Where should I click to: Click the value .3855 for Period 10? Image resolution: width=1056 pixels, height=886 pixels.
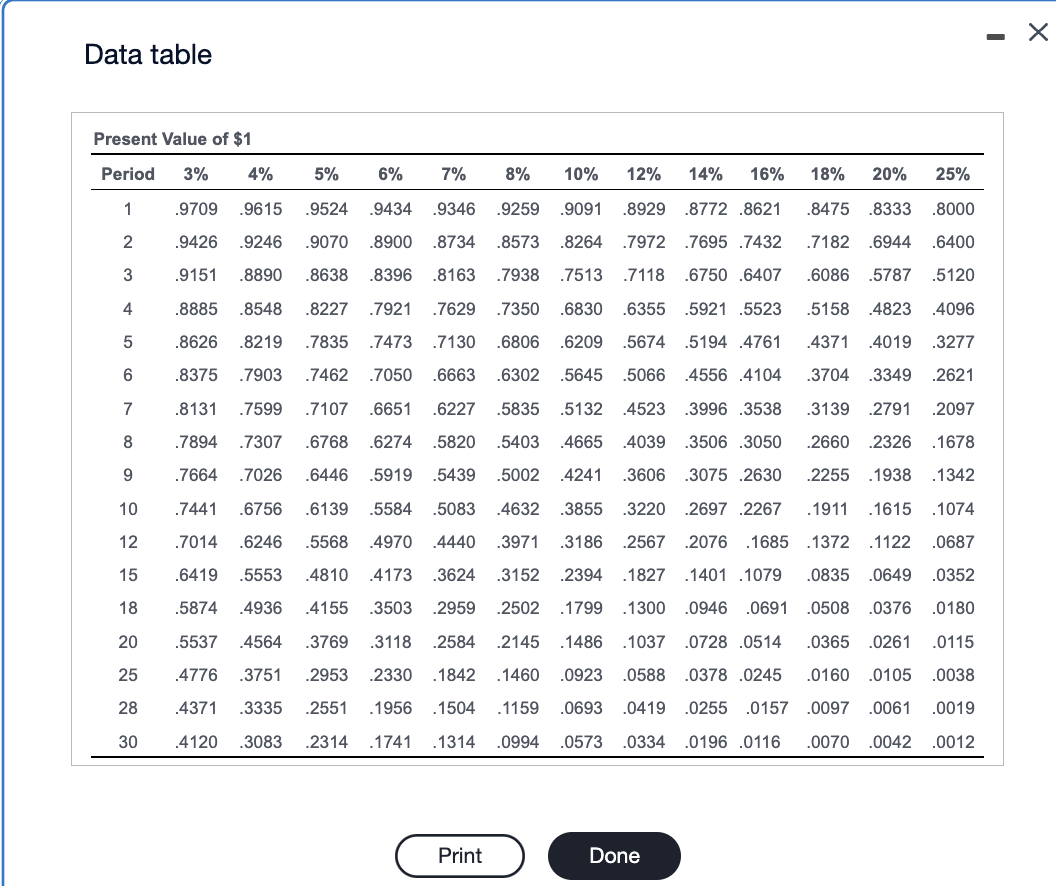(581, 508)
